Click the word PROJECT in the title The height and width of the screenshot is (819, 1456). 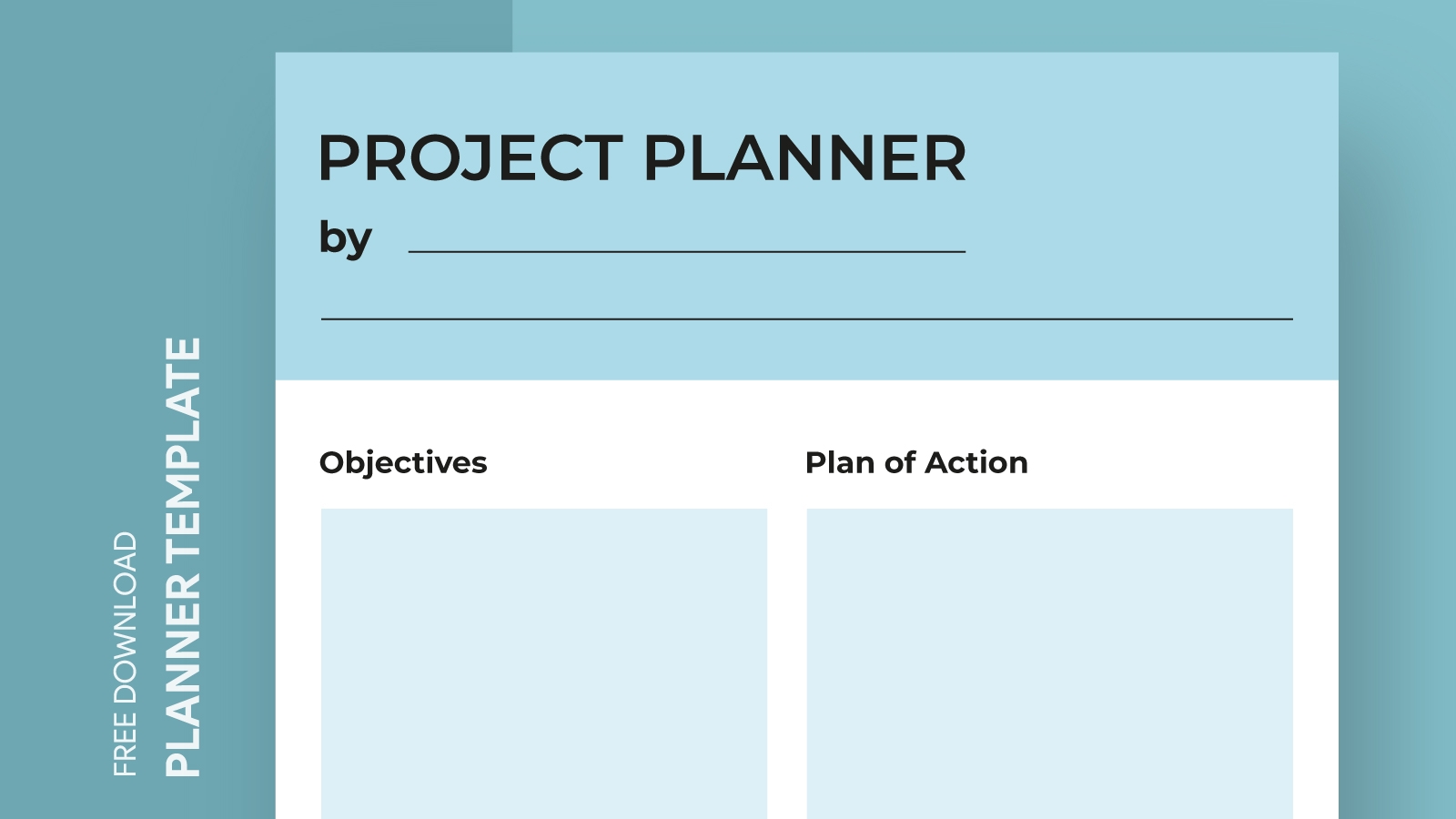(470, 158)
